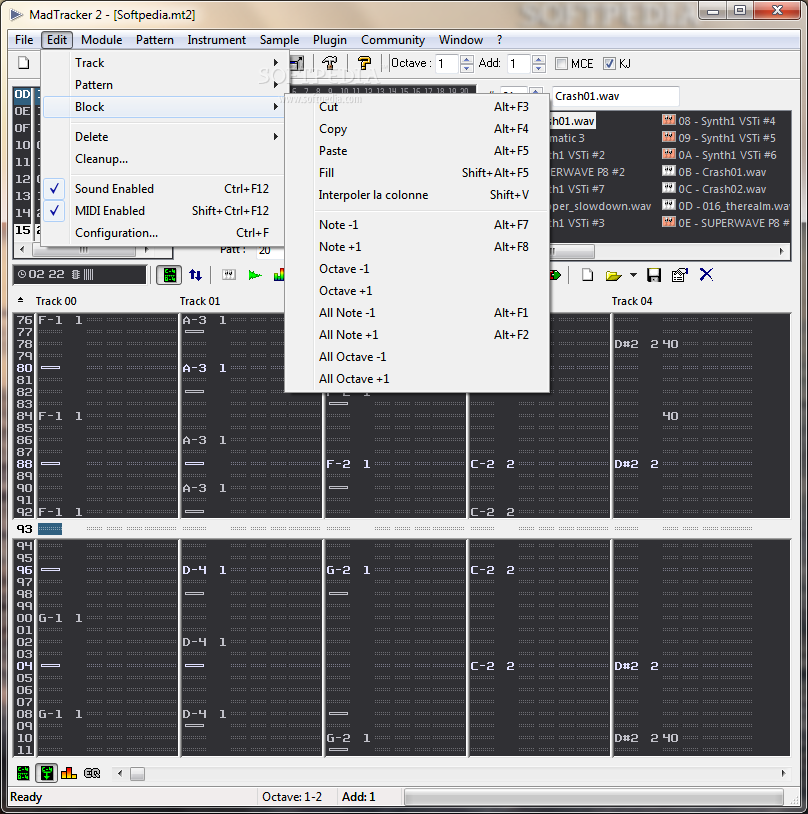Click bottom-left green pattern view icon

tap(23, 773)
